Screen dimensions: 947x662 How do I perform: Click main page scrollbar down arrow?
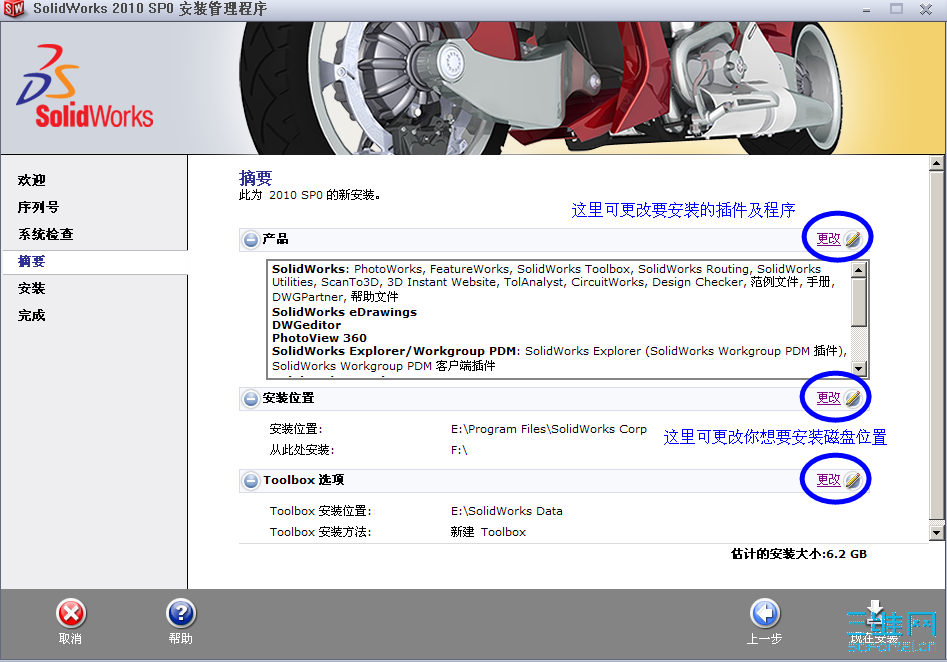click(936, 533)
